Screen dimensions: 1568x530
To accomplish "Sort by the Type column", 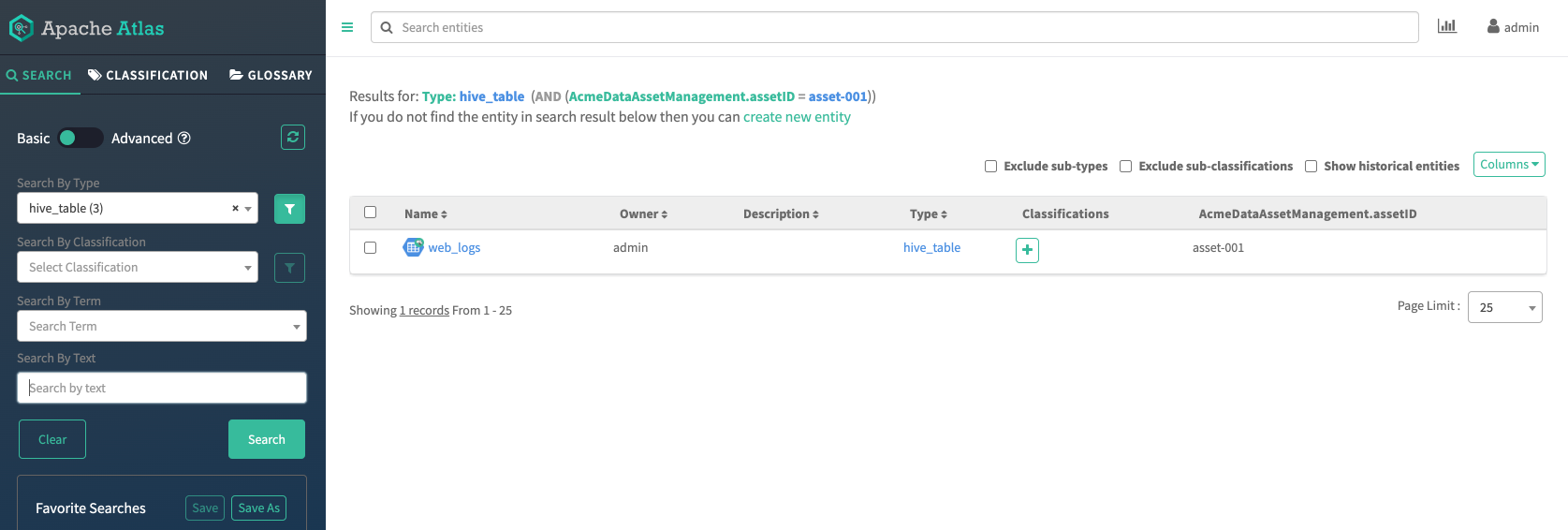I will click(x=929, y=213).
